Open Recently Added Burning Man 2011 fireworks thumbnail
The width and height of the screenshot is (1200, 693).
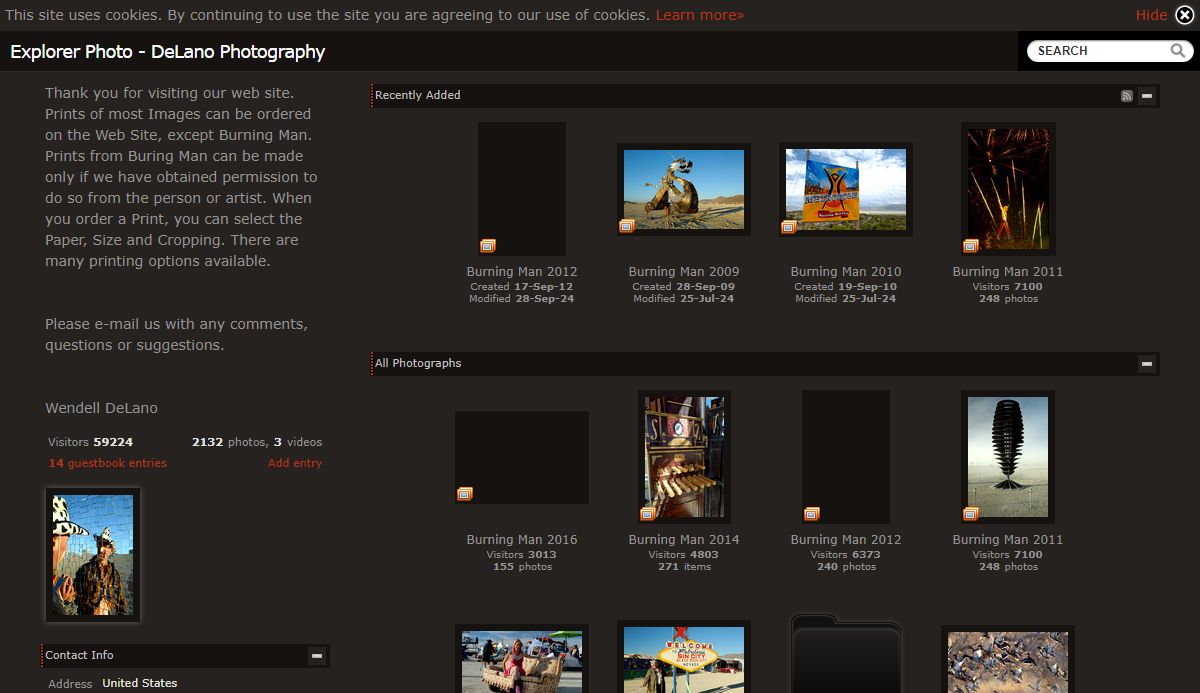pyautogui.click(x=1008, y=189)
